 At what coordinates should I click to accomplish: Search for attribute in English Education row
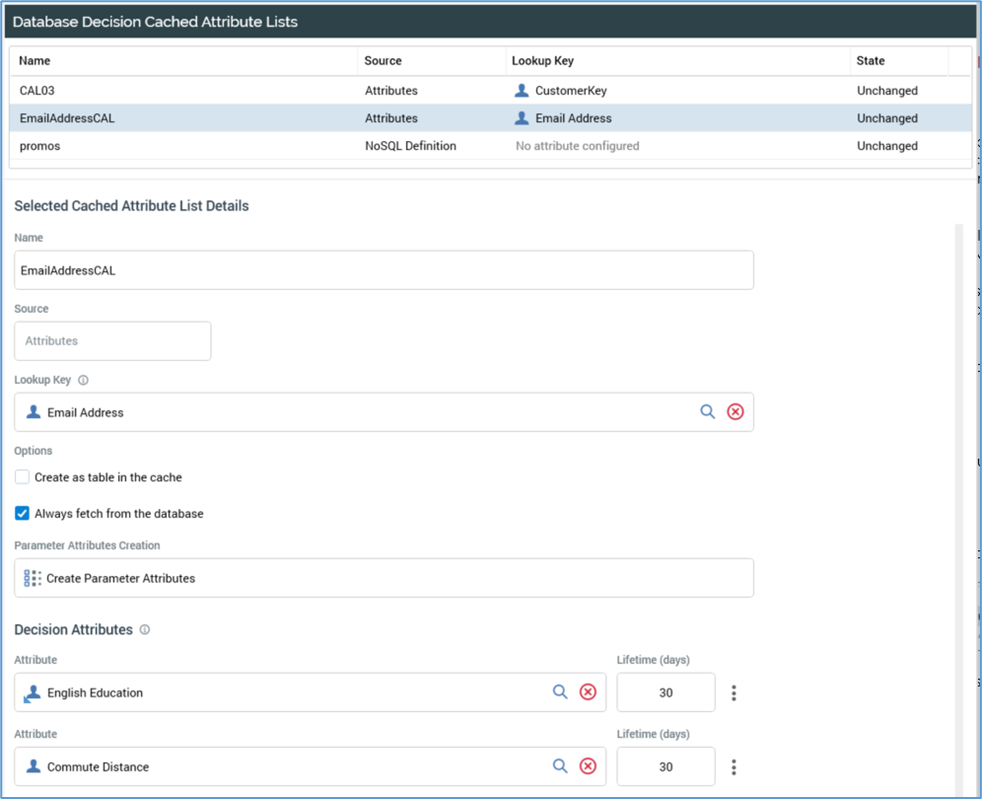click(x=560, y=692)
